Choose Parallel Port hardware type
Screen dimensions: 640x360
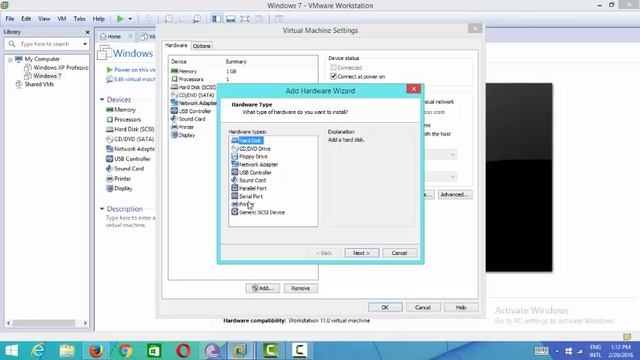(249, 188)
